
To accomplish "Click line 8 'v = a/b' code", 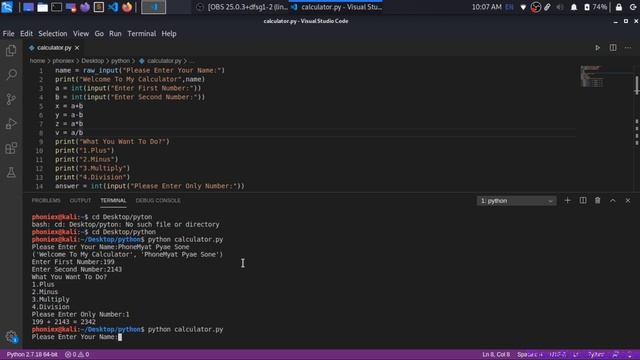I will coord(69,133).
